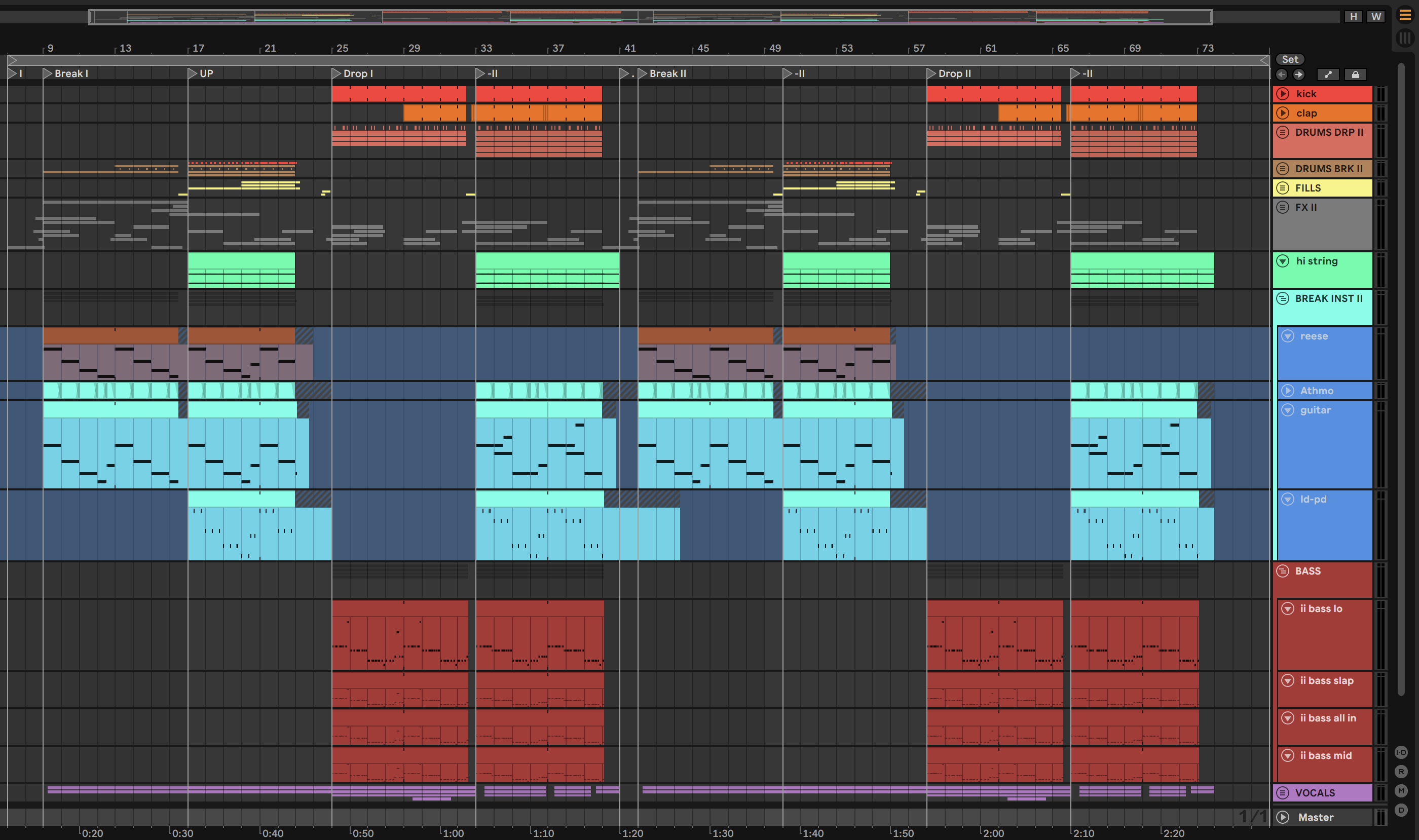
Task: Select the first kick clip at Drop I
Action: 399,94
